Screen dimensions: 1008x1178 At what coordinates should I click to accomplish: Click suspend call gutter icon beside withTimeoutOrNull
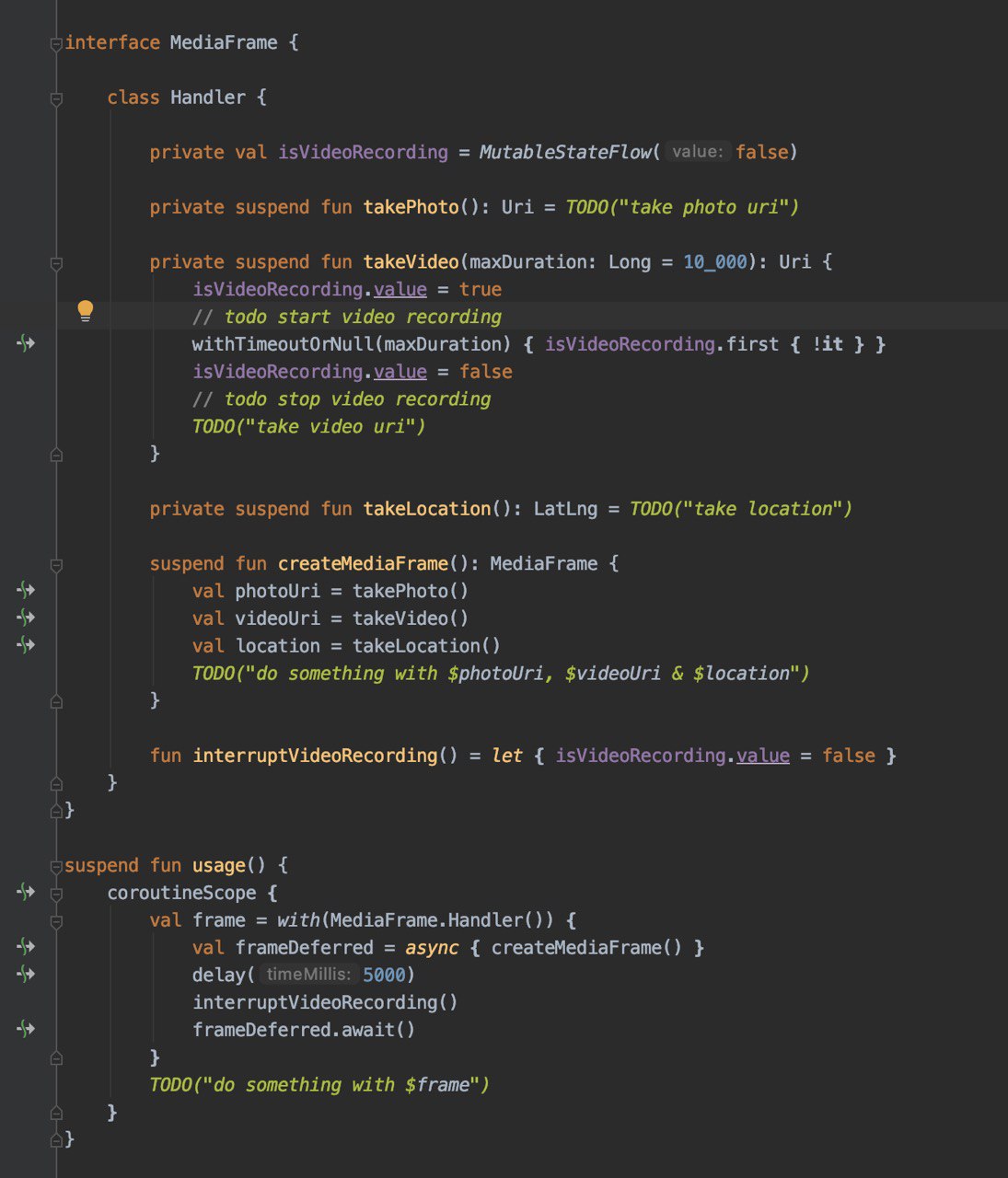click(26, 343)
